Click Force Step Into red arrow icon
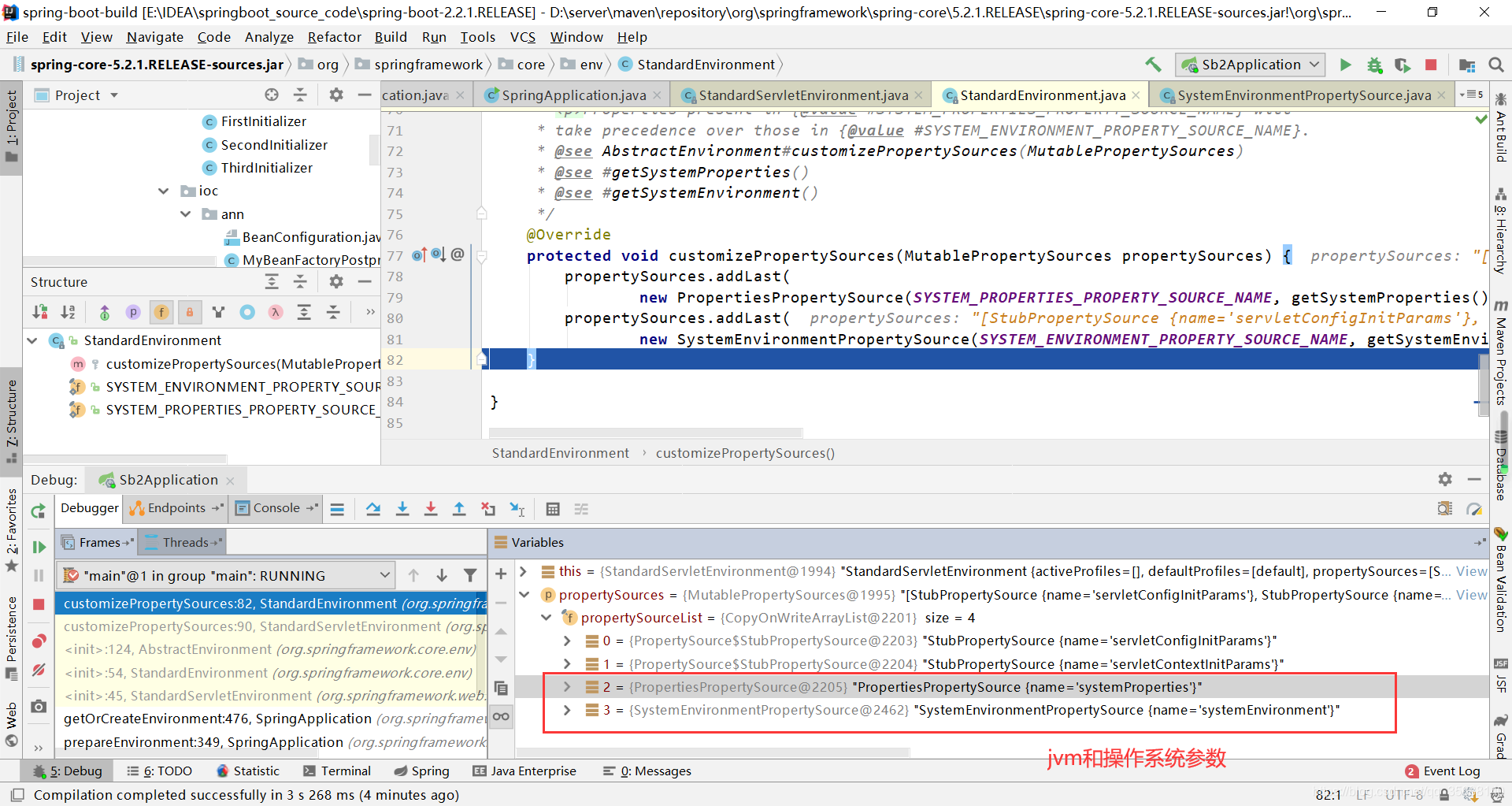The image size is (1512, 806). click(x=431, y=509)
